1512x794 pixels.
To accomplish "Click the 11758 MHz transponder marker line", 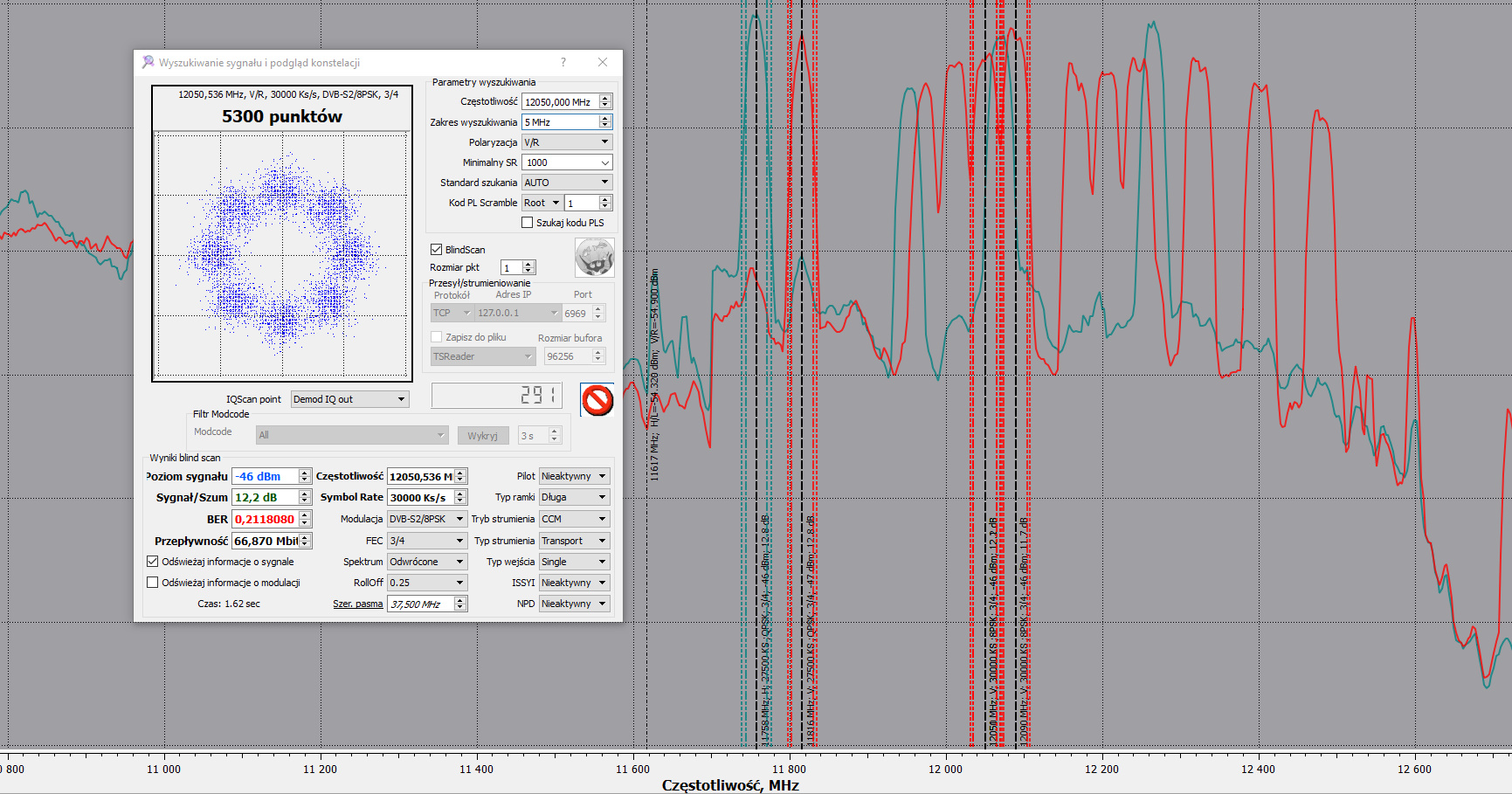I will 756,376.
